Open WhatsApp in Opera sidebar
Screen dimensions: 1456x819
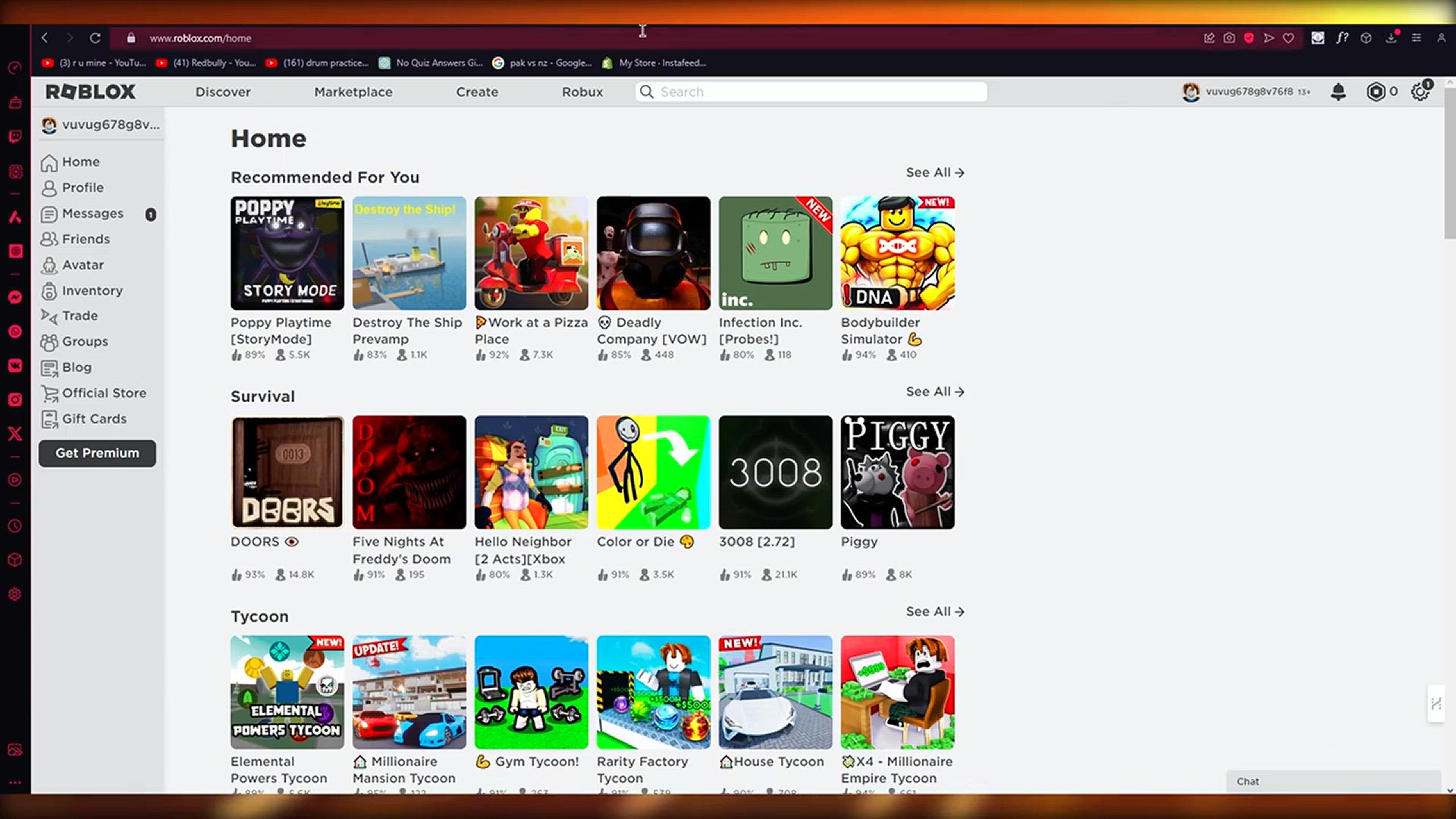tap(15, 331)
